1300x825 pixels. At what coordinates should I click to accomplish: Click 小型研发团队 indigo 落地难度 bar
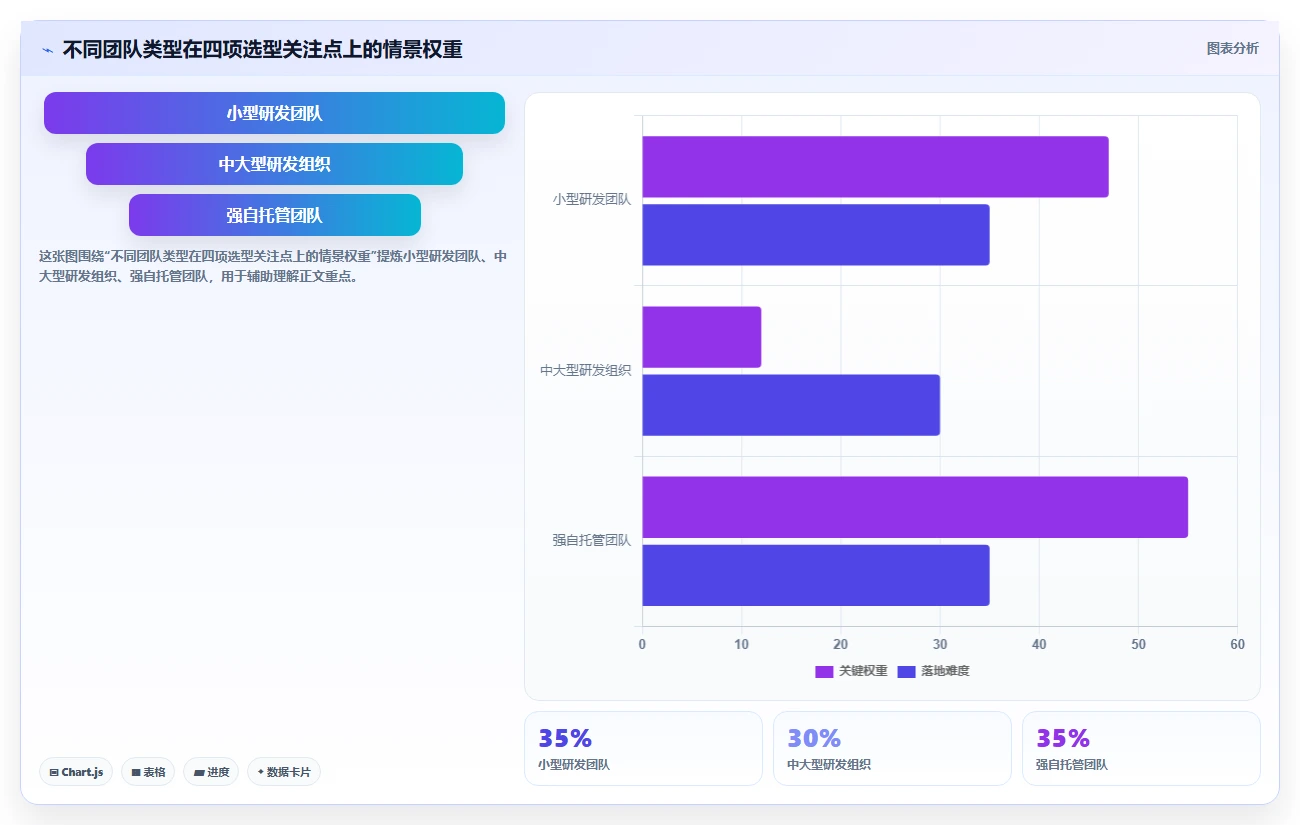coord(816,235)
